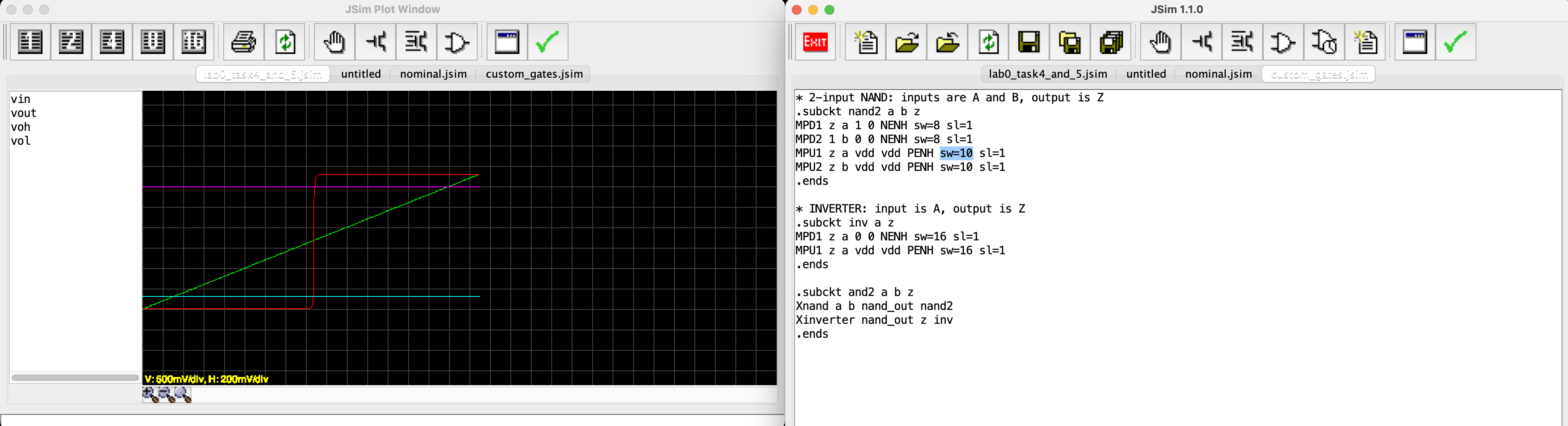Viewport: 1568px width, 426px height.
Task: Click the stacked floppy disks save-all icon
Action: [x=1110, y=42]
